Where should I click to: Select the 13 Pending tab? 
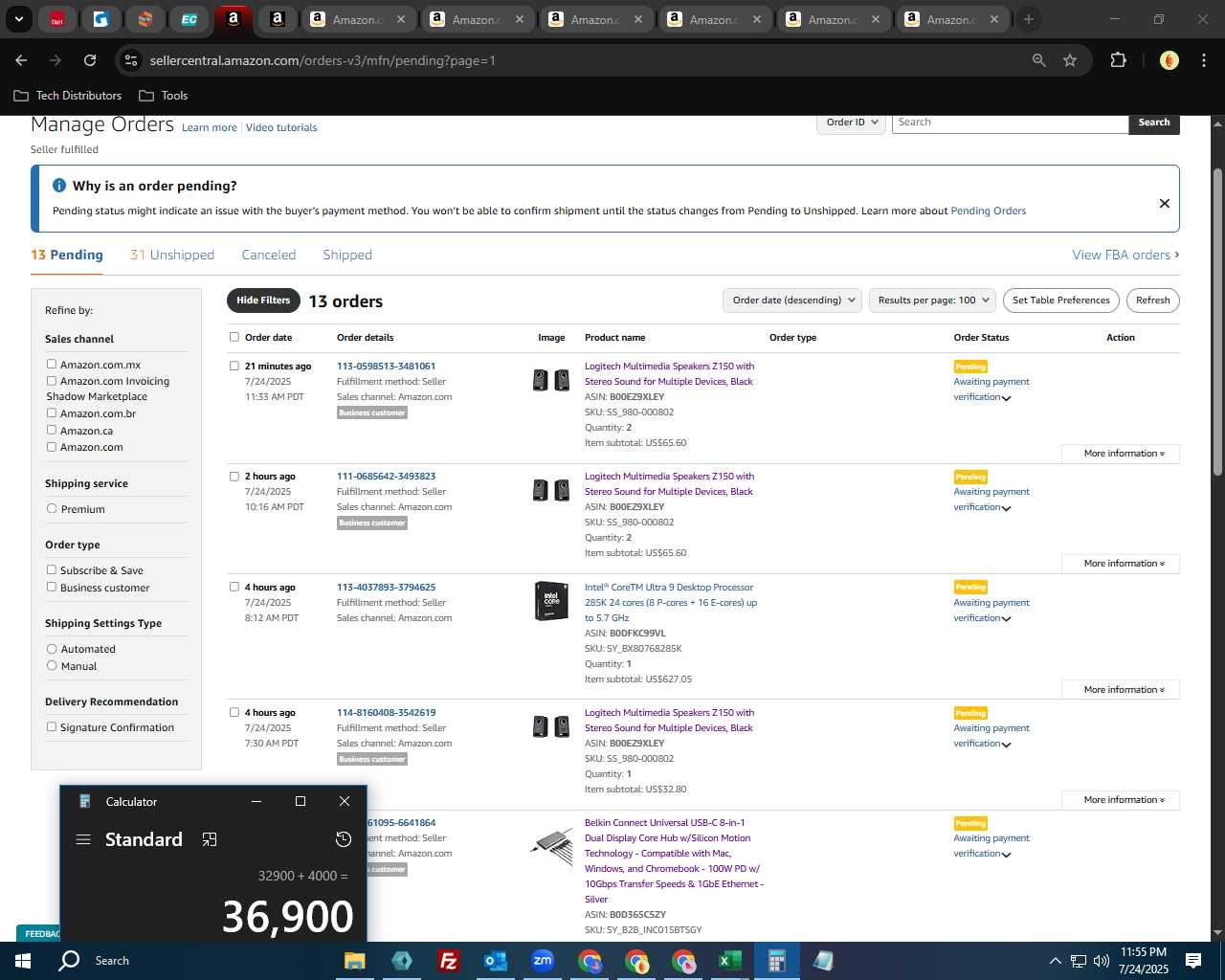tap(67, 255)
